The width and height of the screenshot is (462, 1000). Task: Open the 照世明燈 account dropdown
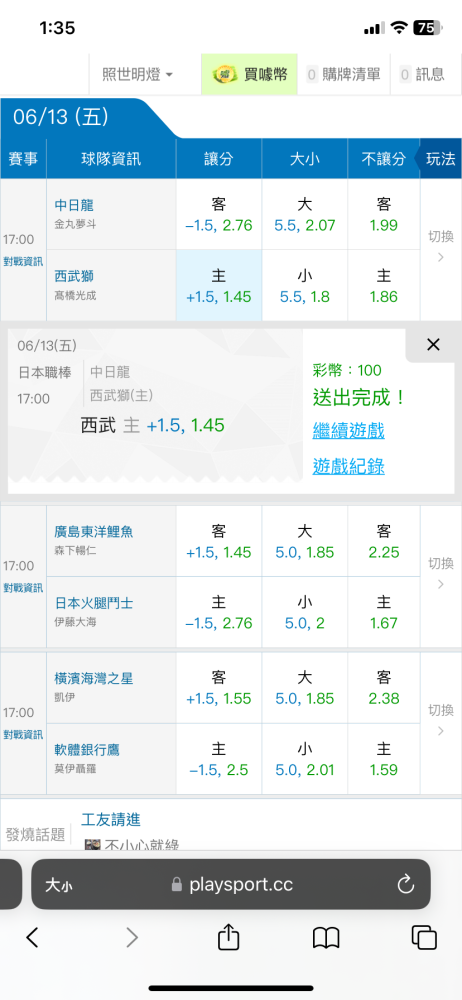137,74
